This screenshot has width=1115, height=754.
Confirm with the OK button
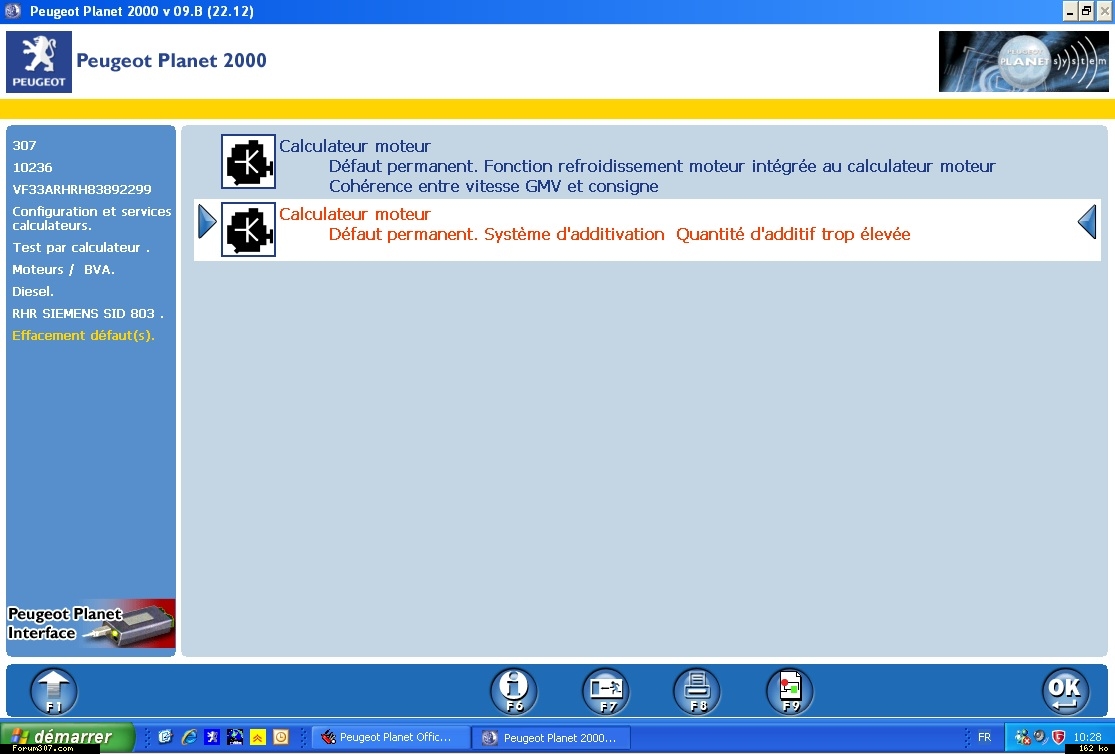pyautogui.click(x=1065, y=691)
